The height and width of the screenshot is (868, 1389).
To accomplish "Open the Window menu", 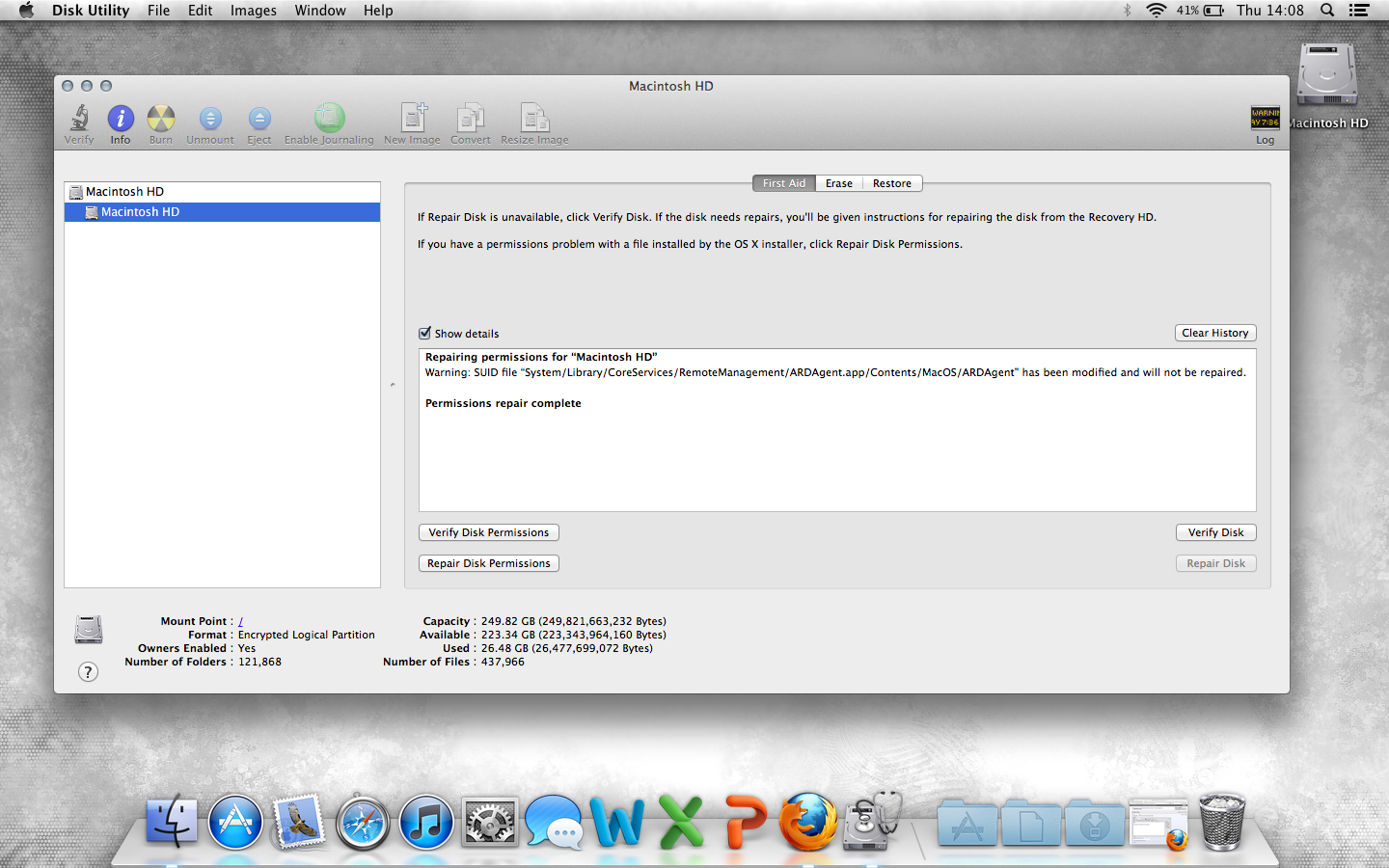I will [x=320, y=11].
